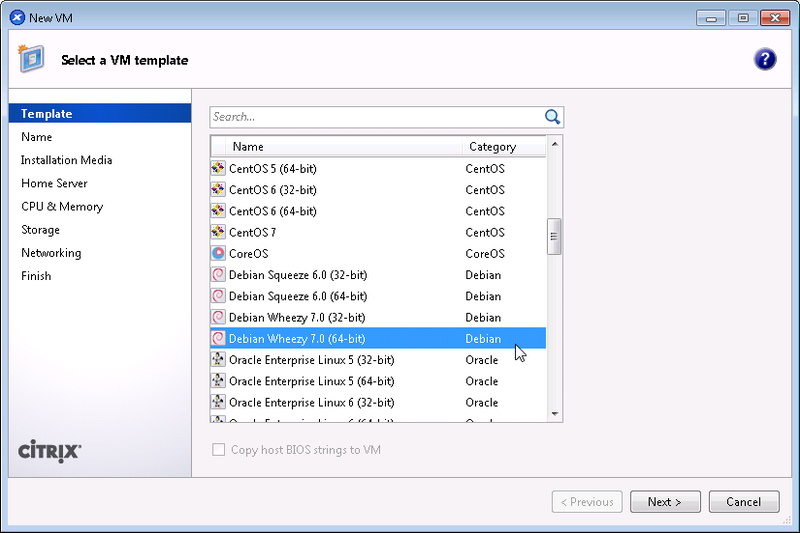Click the New VM wizard icon in header
Viewport: 800px width, 533px height.
point(31,59)
